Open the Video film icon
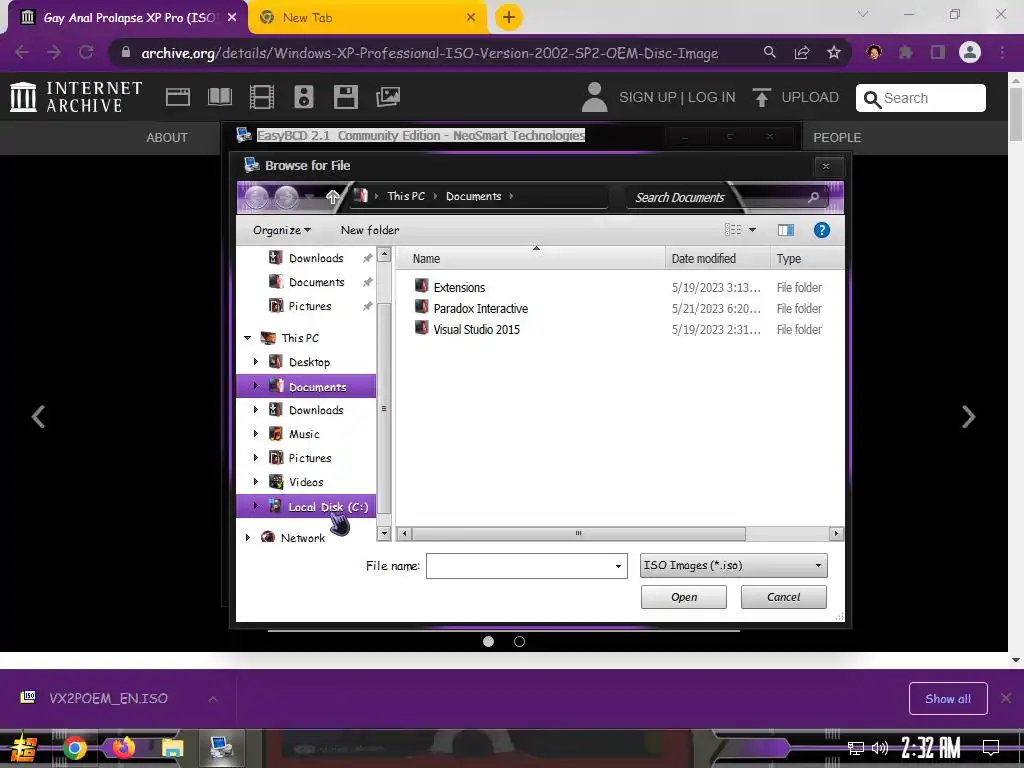The image size is (1024, 768). 261,97
